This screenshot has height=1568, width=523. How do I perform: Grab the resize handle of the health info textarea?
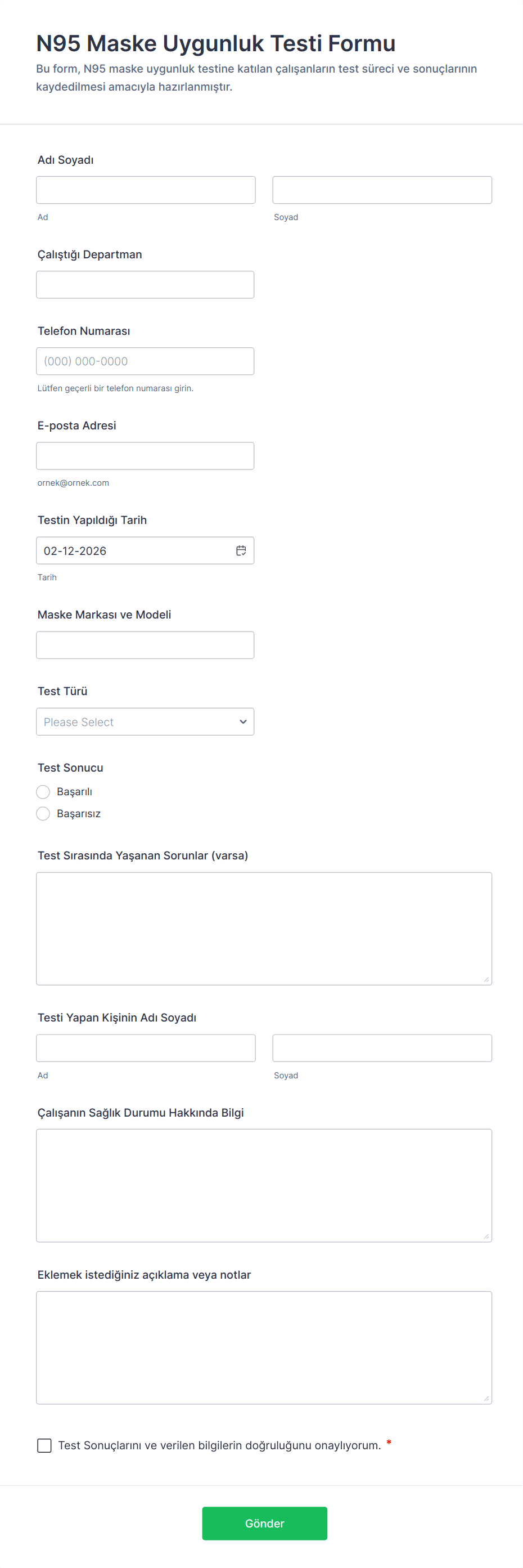[x=486, y=1237]
